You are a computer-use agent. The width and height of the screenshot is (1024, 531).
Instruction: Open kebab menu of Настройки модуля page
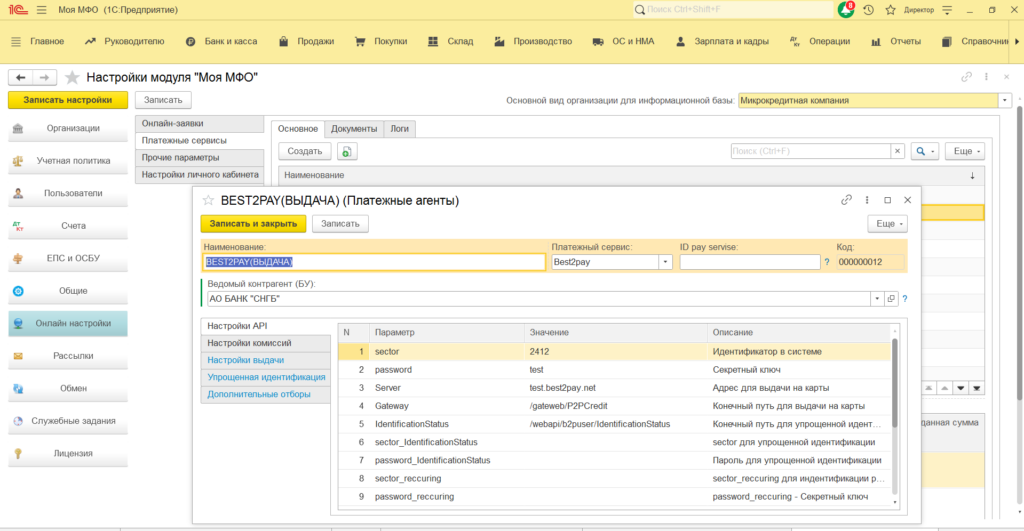point(987,77)
